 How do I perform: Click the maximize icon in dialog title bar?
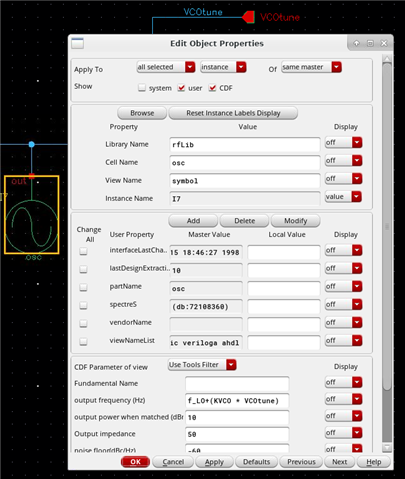[370, 43]
